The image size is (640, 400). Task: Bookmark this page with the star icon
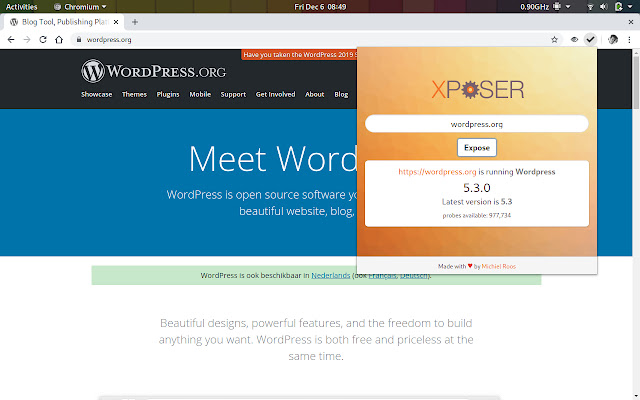point(554,40)
